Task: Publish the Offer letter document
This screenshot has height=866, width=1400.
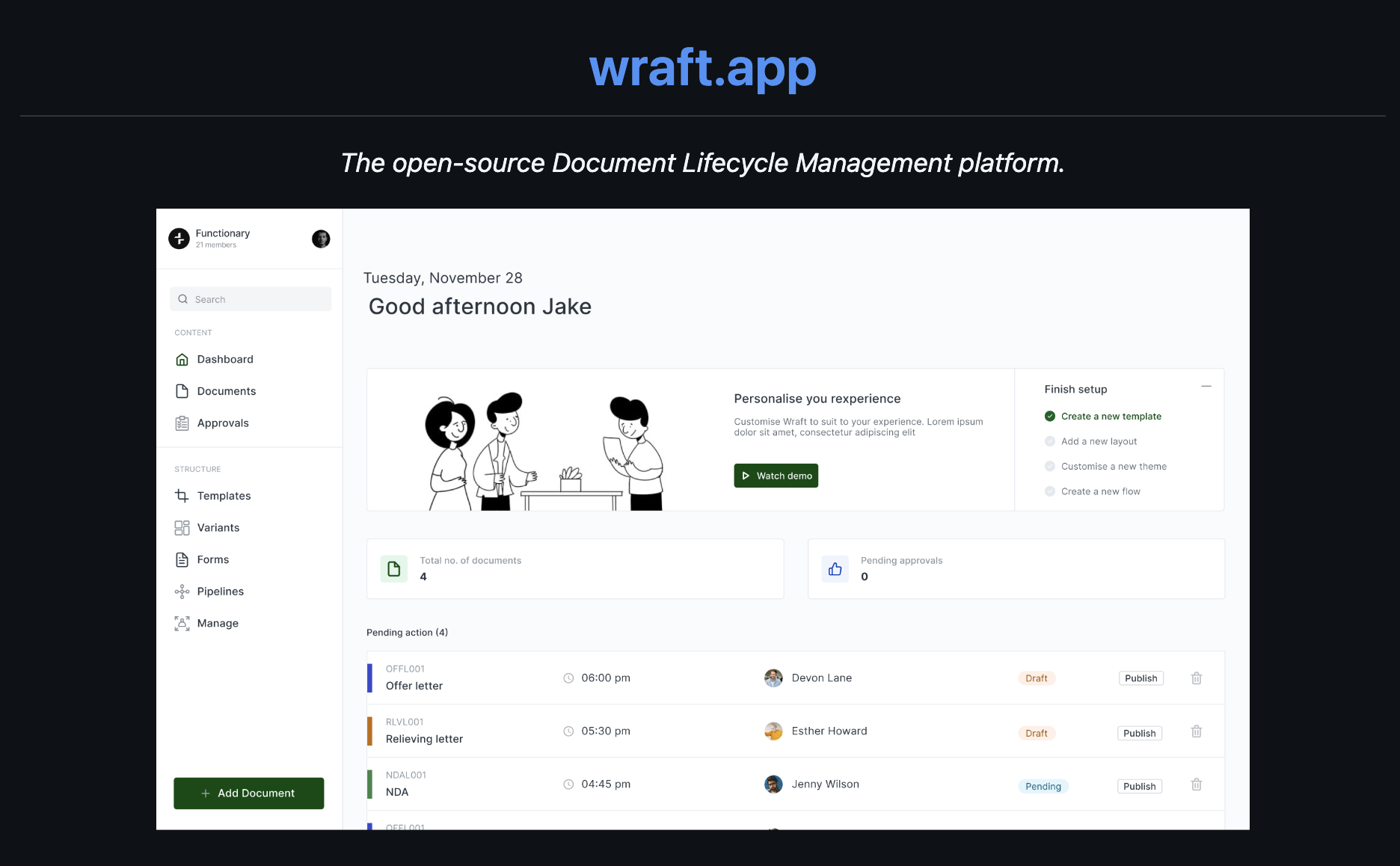Action: 1141,678
